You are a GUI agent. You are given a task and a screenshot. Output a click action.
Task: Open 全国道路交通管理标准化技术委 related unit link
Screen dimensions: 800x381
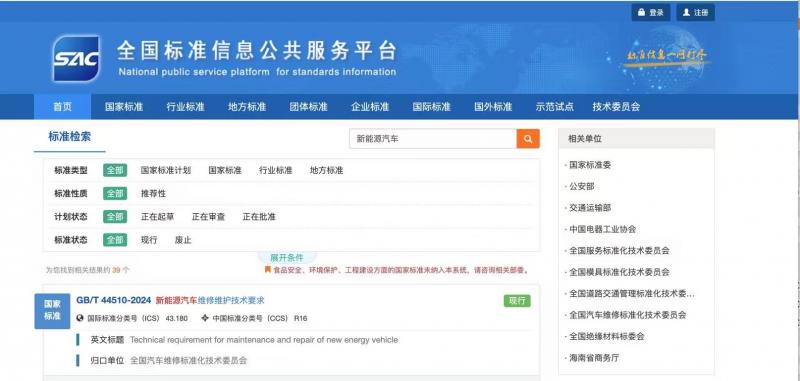[x=632, y=293]
